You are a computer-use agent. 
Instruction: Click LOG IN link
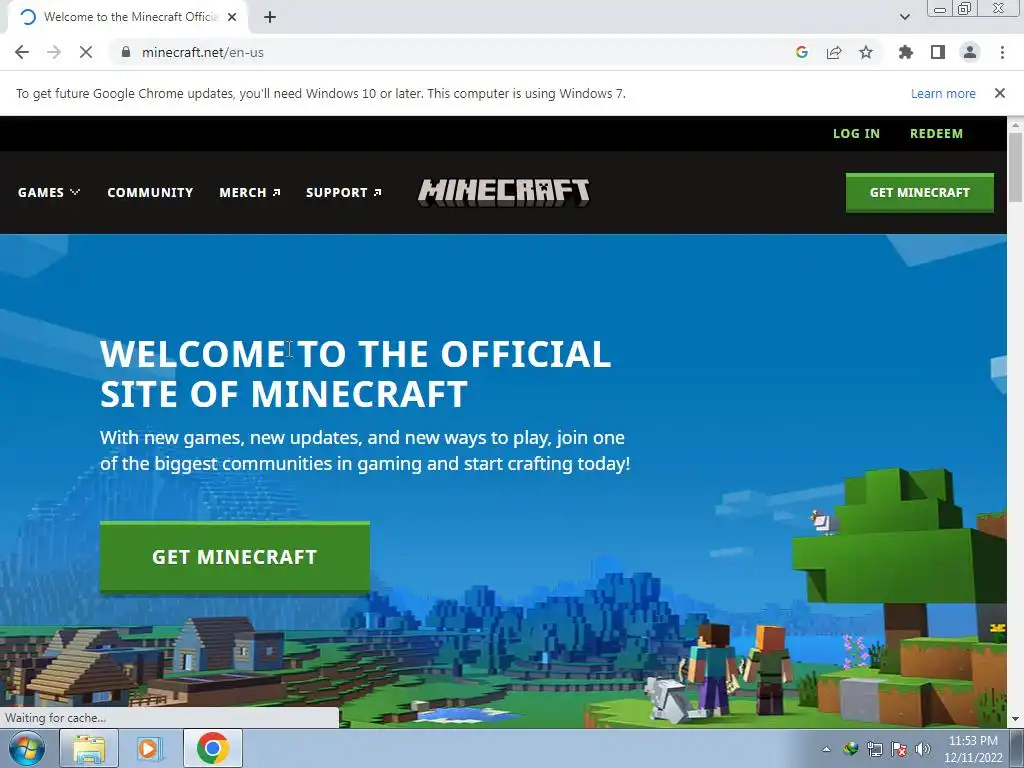pos(856,133)
